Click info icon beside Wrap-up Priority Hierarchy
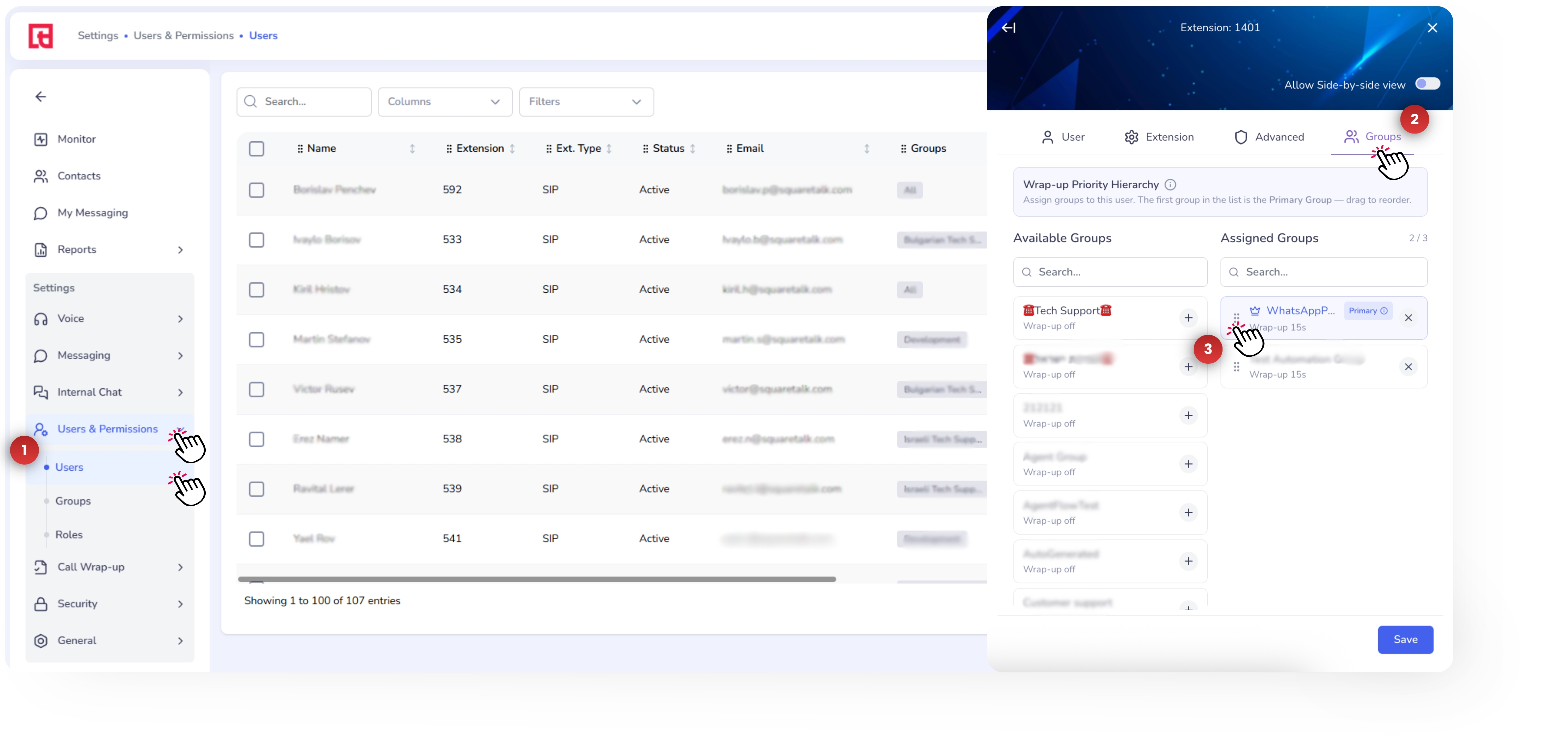Viewport: 1568px width, 735px height. coord(1170,184)
